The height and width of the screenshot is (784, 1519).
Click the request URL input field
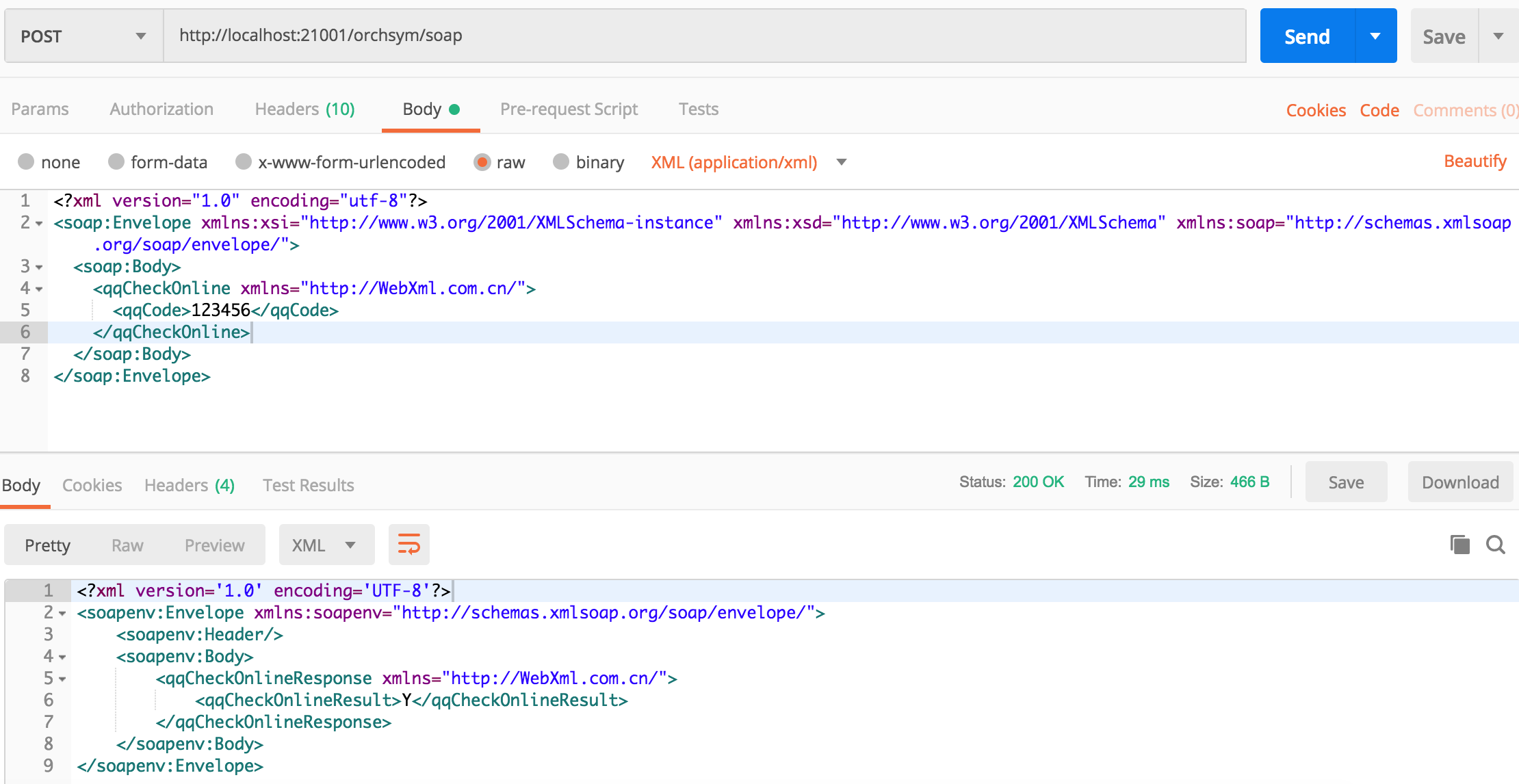pyautogui.click(x=705, y=36)
